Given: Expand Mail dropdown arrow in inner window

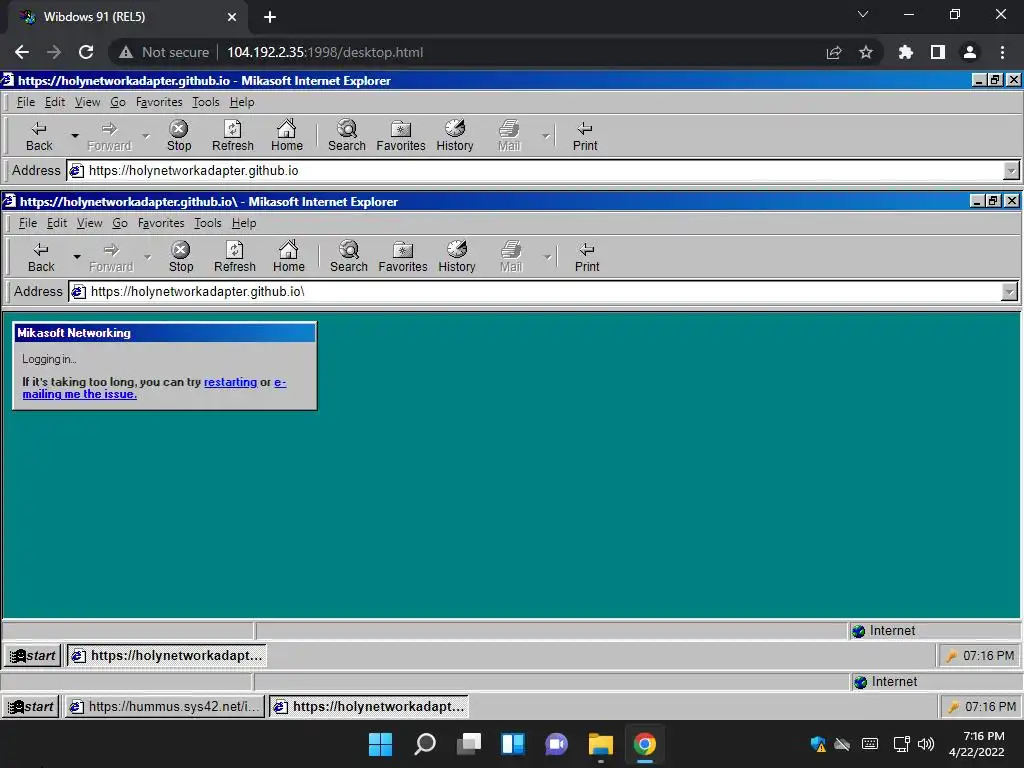Looking at the screenshot, I should coord(547,257).
